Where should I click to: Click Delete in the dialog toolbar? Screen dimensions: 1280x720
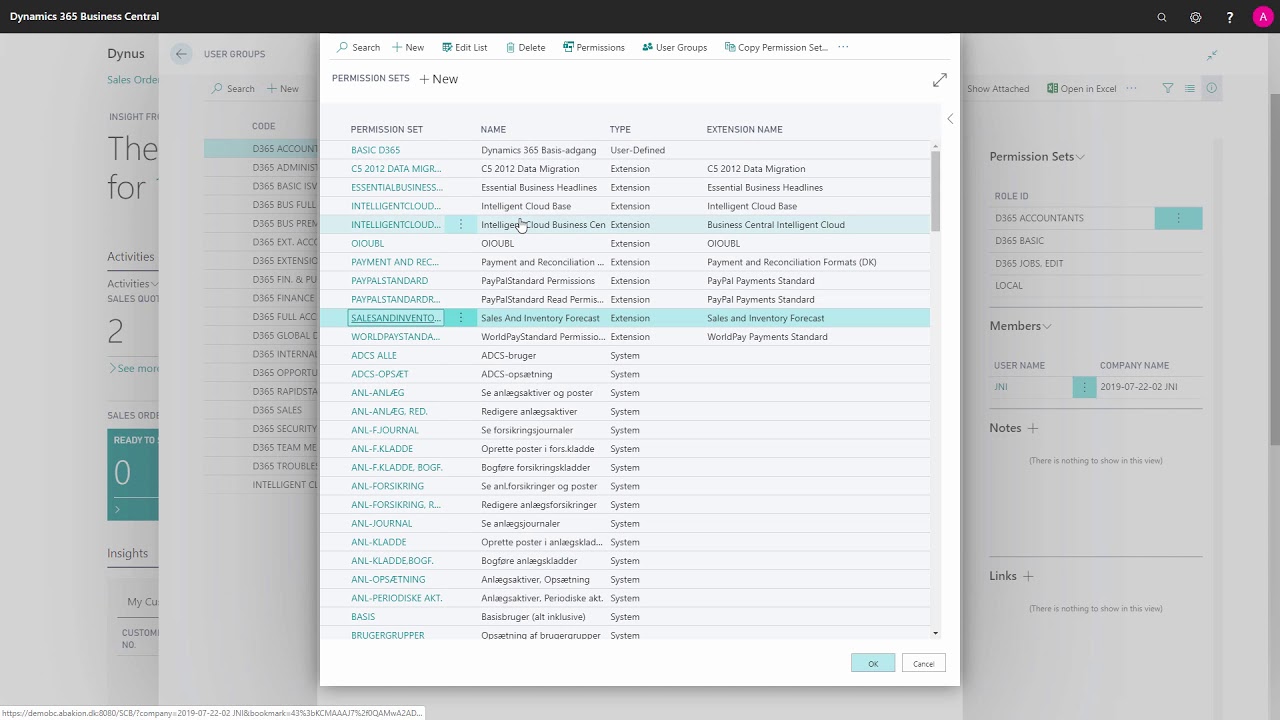(525, 47)
